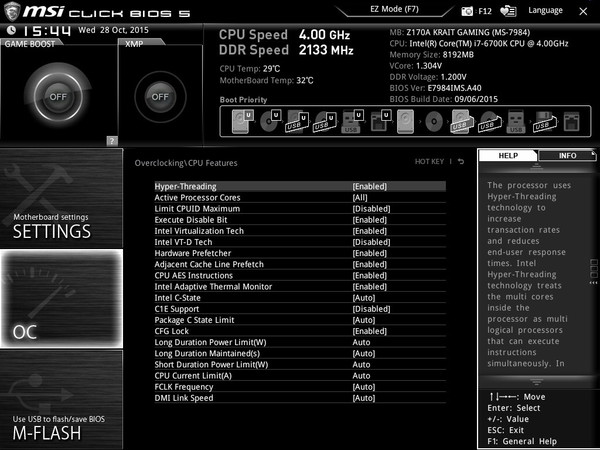Select the UEFI hard disk boot device icon
Image resolution: width=600 pixels, height=450 pixels.
tap(243, 121)
